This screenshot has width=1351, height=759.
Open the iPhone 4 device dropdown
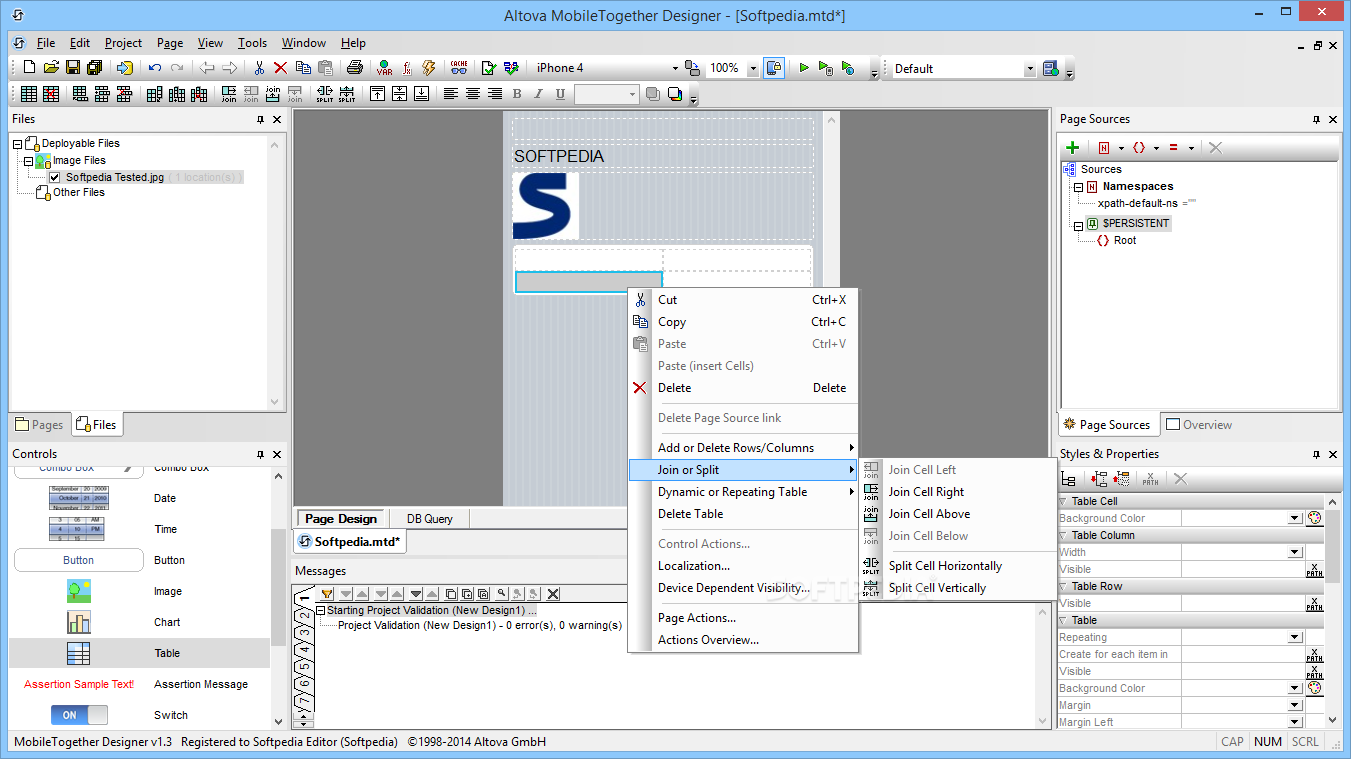(675, 68)
